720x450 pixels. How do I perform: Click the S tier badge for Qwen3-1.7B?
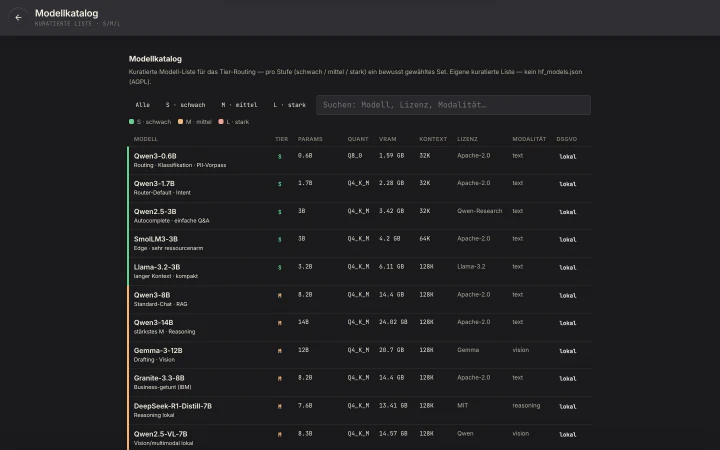tap(280, 184)
